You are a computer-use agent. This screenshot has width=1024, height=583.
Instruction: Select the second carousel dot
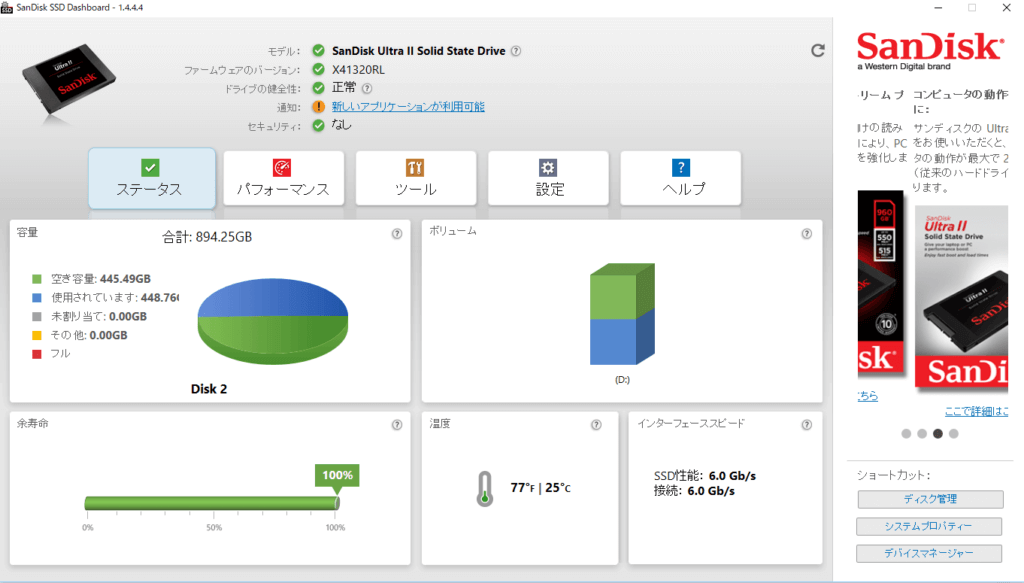pos(921,433)
